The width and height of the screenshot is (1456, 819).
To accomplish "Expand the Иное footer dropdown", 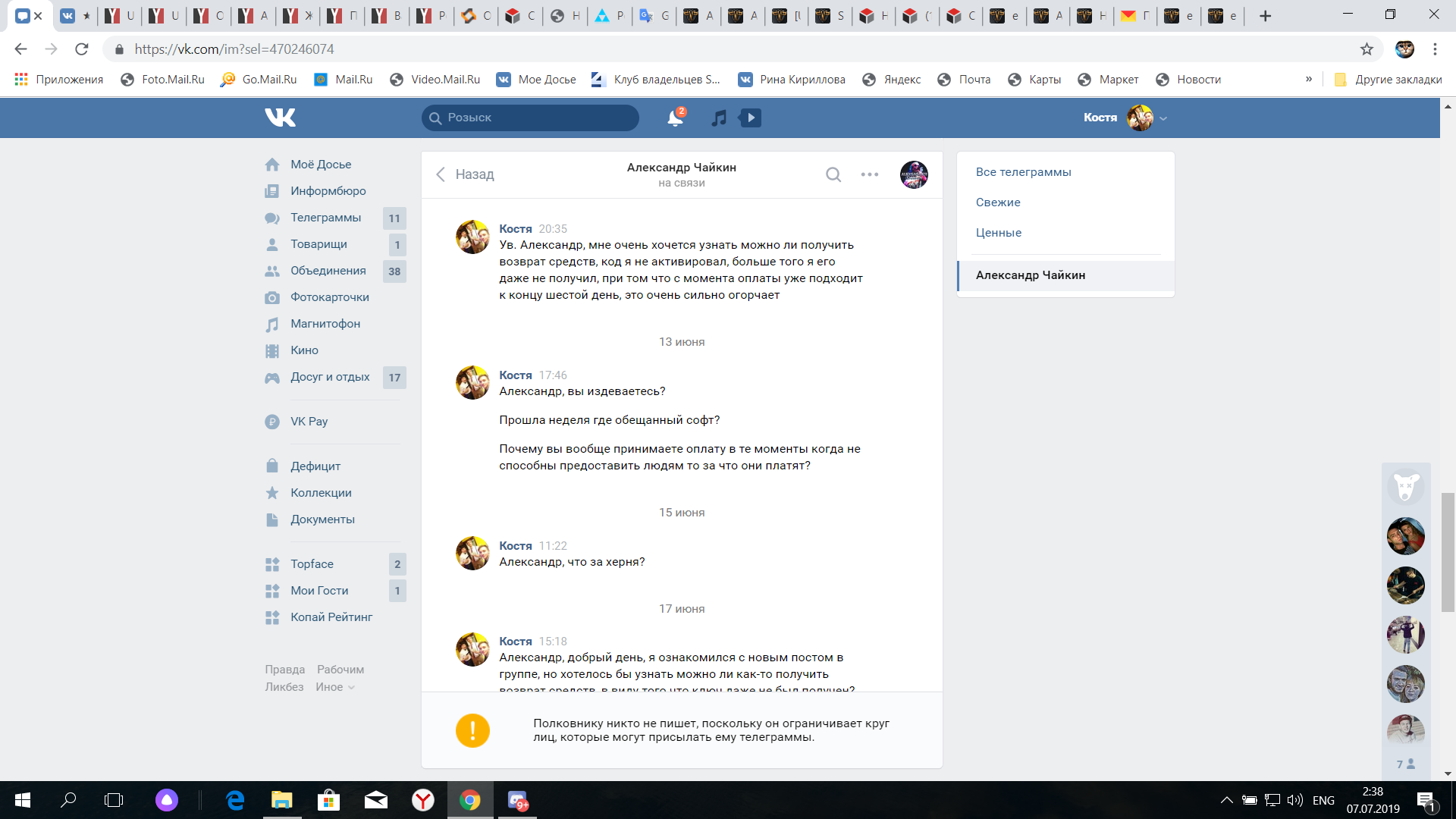I will [x=334, y=687].
